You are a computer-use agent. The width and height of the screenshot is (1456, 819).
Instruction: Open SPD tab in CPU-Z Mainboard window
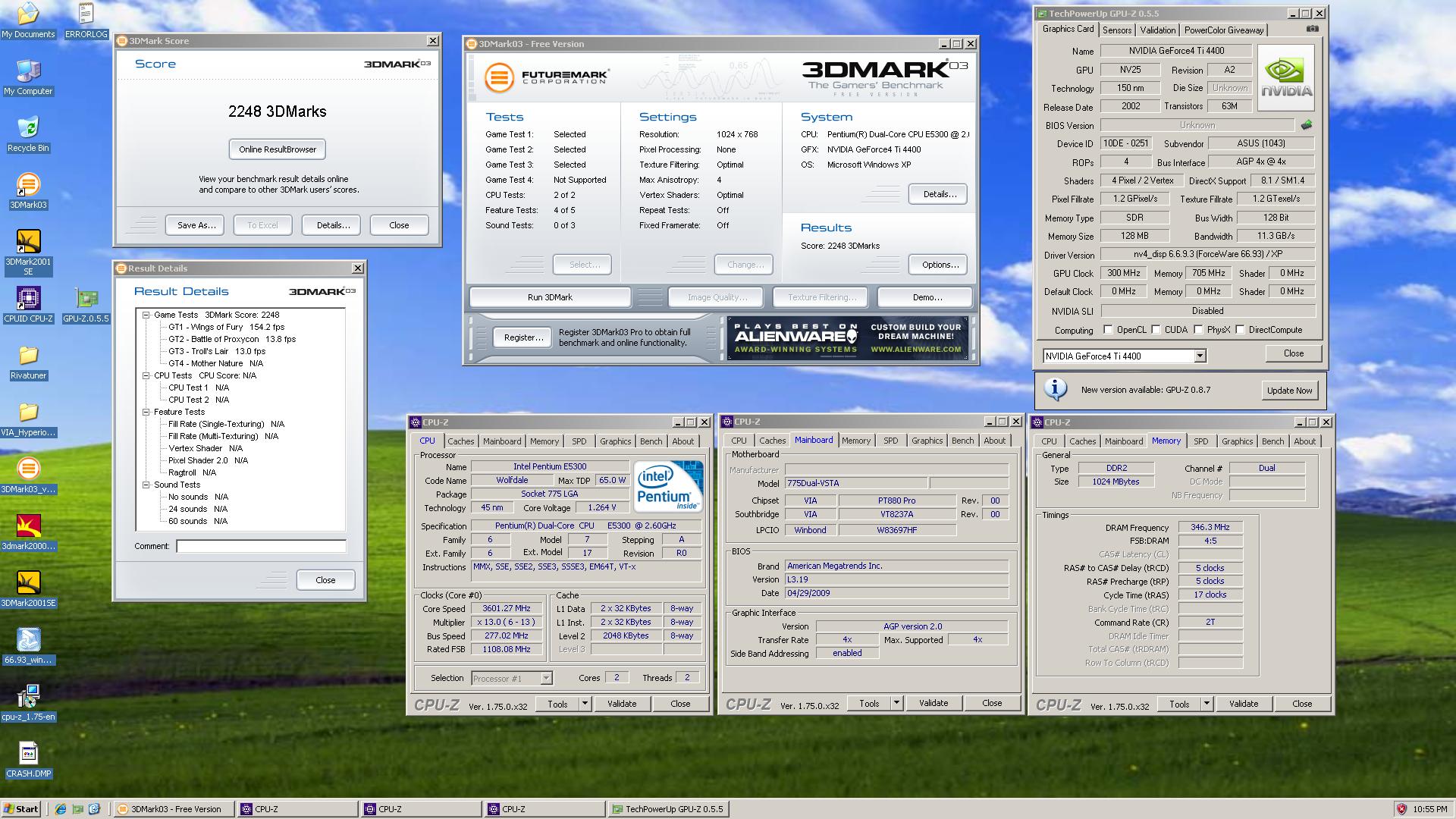[x=890, y=441]
